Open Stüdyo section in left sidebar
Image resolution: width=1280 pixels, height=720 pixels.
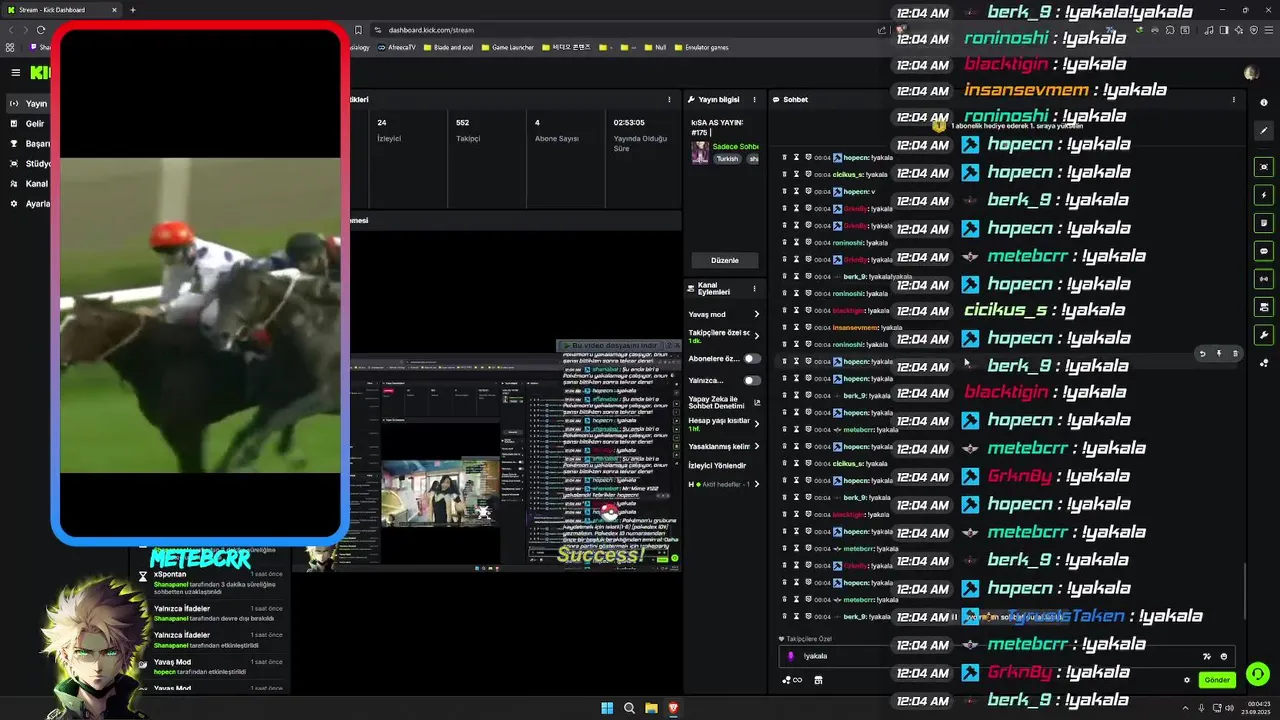point(28,163)
